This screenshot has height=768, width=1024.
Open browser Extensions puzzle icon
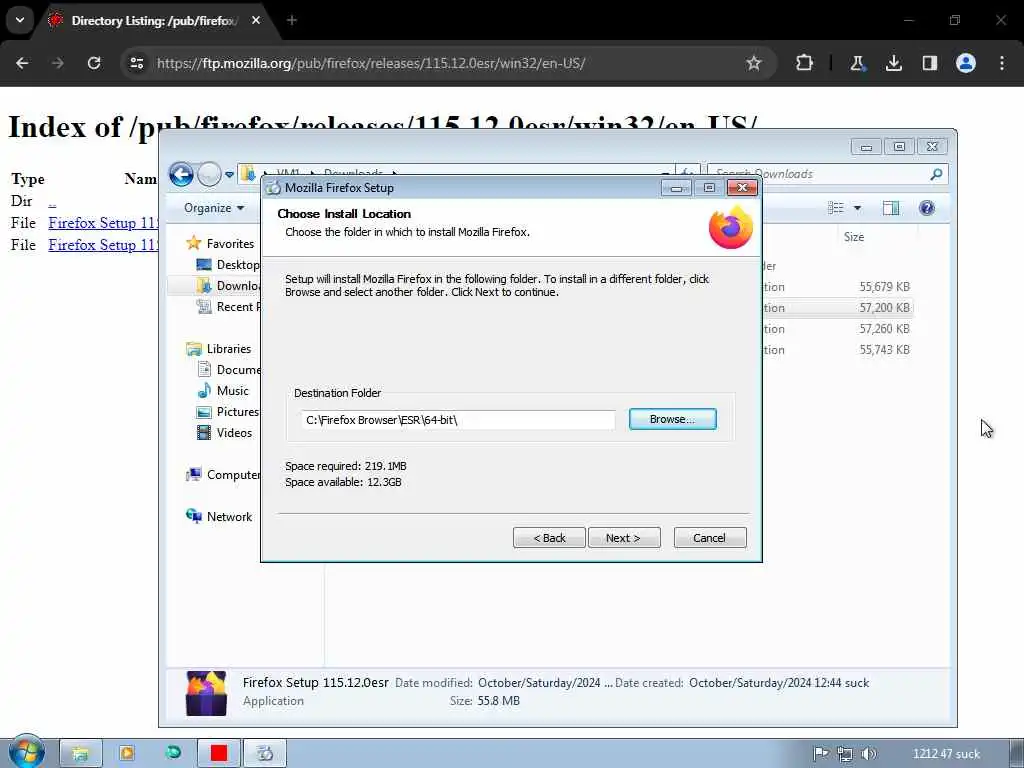(x=805, y=63)
